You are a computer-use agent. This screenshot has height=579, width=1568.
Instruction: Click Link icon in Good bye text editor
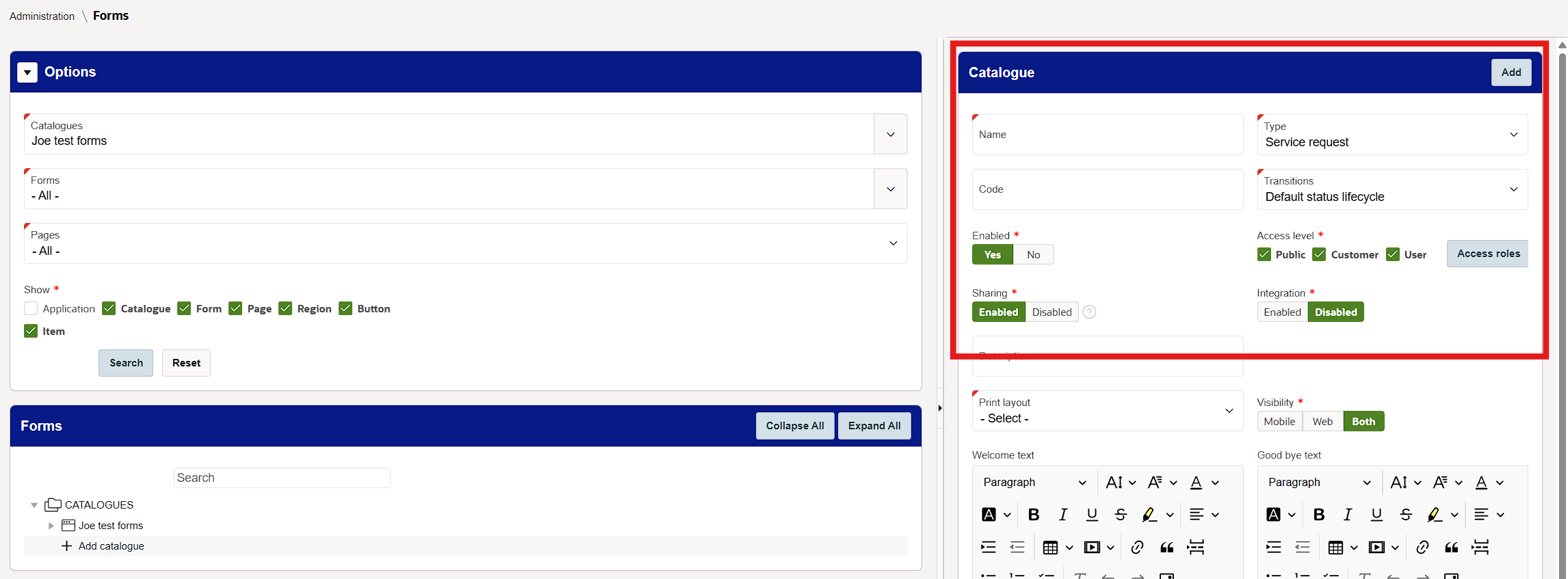pos(1422,547)
